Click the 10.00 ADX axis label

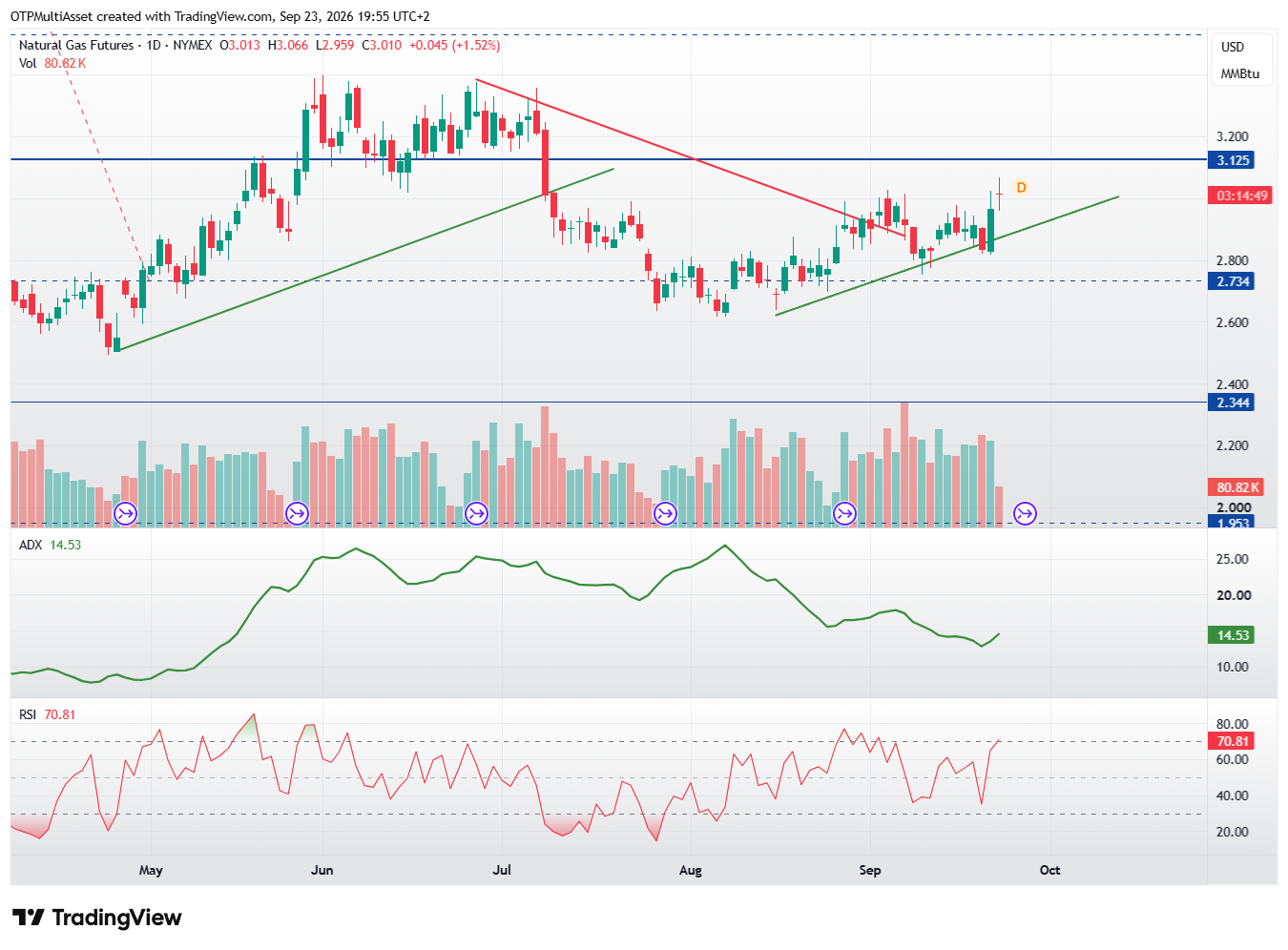(x=1233, y=667)
